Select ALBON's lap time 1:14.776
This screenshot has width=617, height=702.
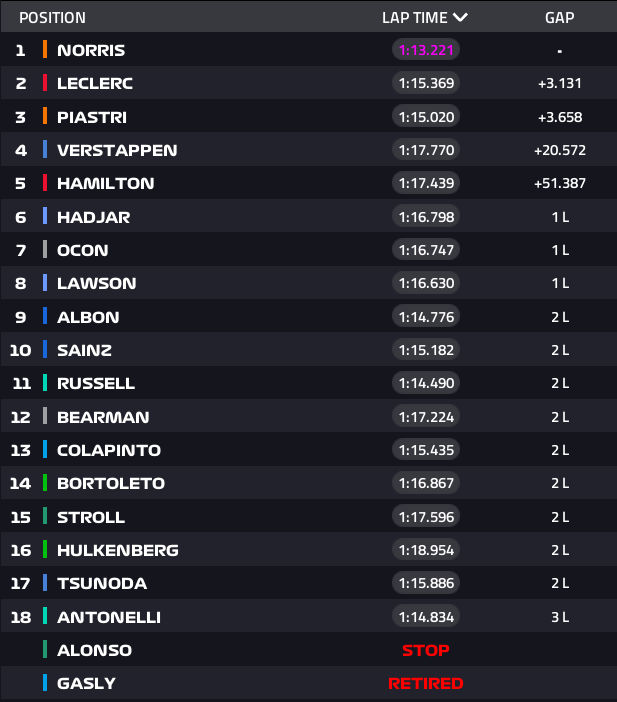pos(426,317)
